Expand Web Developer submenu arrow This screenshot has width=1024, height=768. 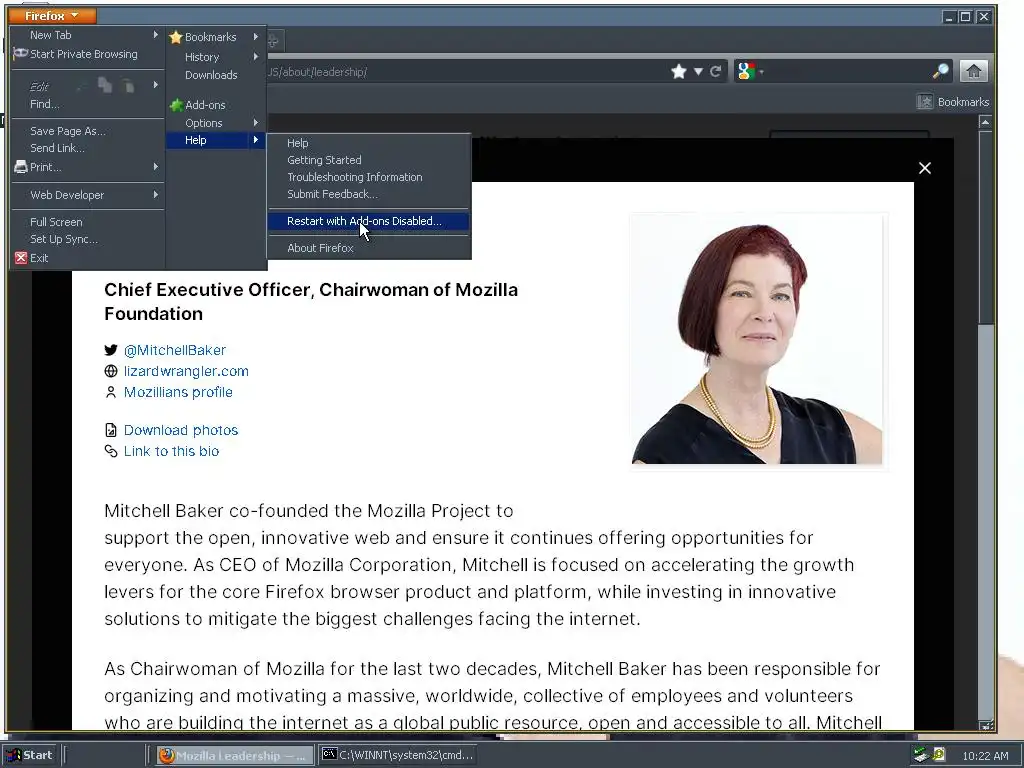(155, 195)
